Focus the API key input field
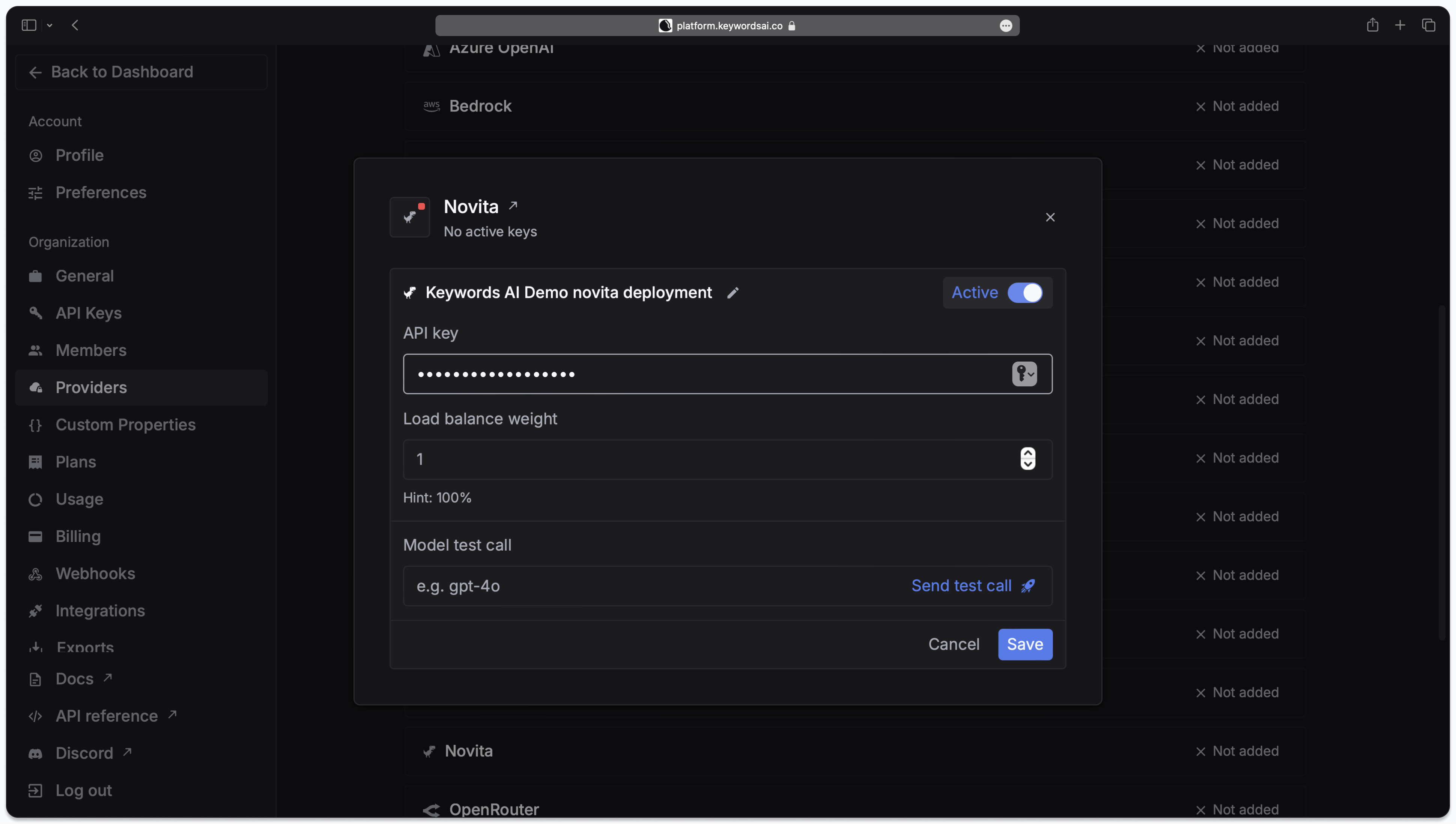Image resolution: width=1456 pixels, height=824 pixels. (727, 374)
